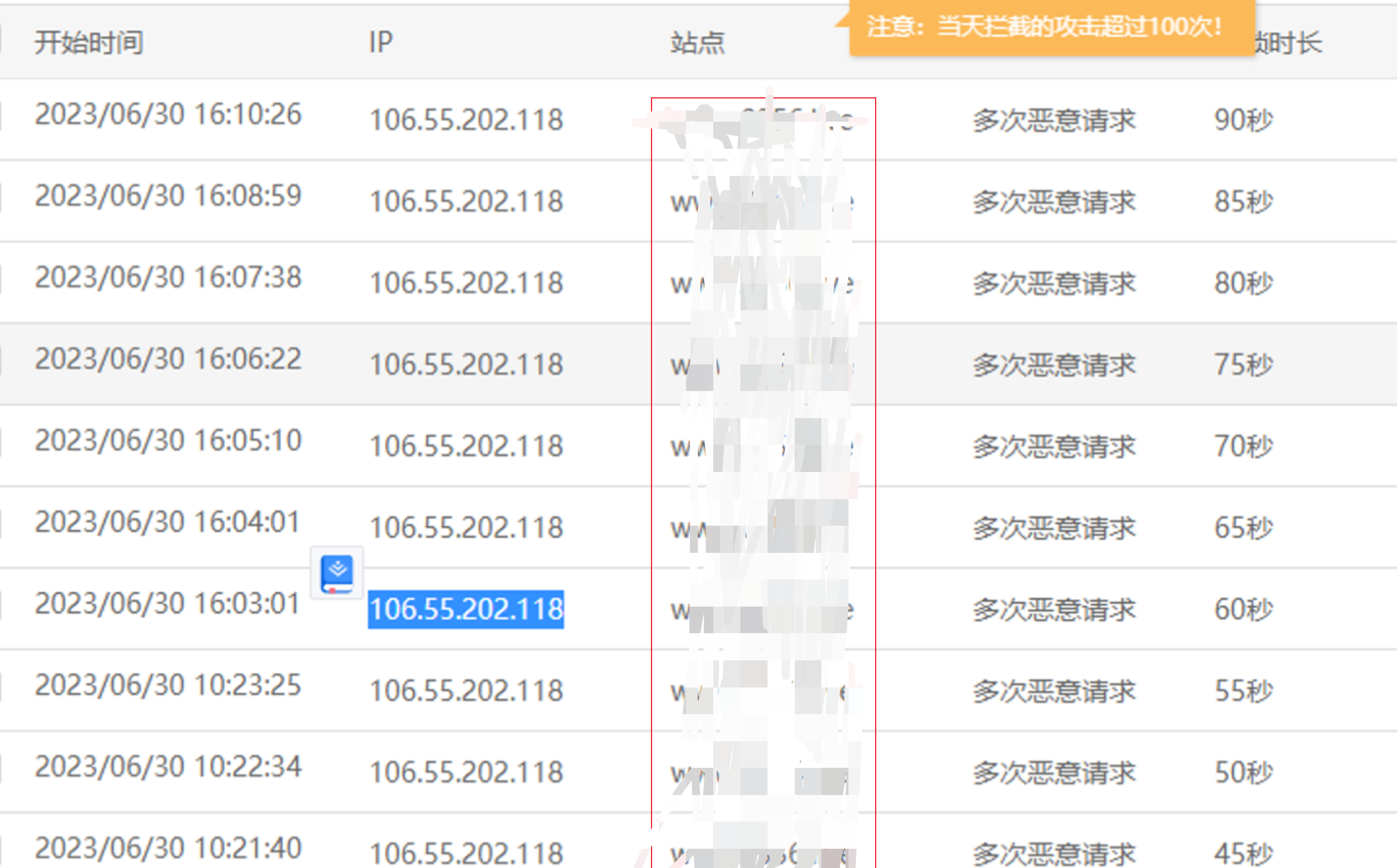Click the 16:07:38 start time cell
1397x868 pixels.
168,277
